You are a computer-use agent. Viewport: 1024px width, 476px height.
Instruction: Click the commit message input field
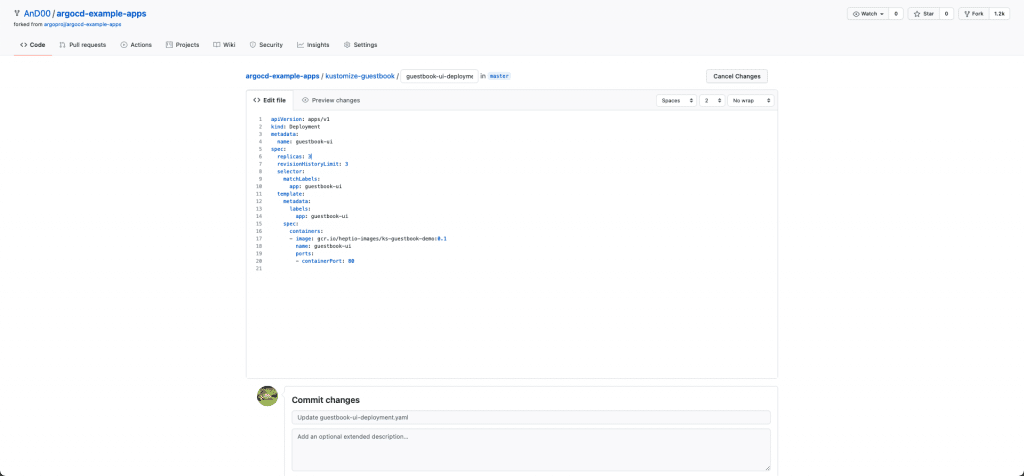(531, 417)
